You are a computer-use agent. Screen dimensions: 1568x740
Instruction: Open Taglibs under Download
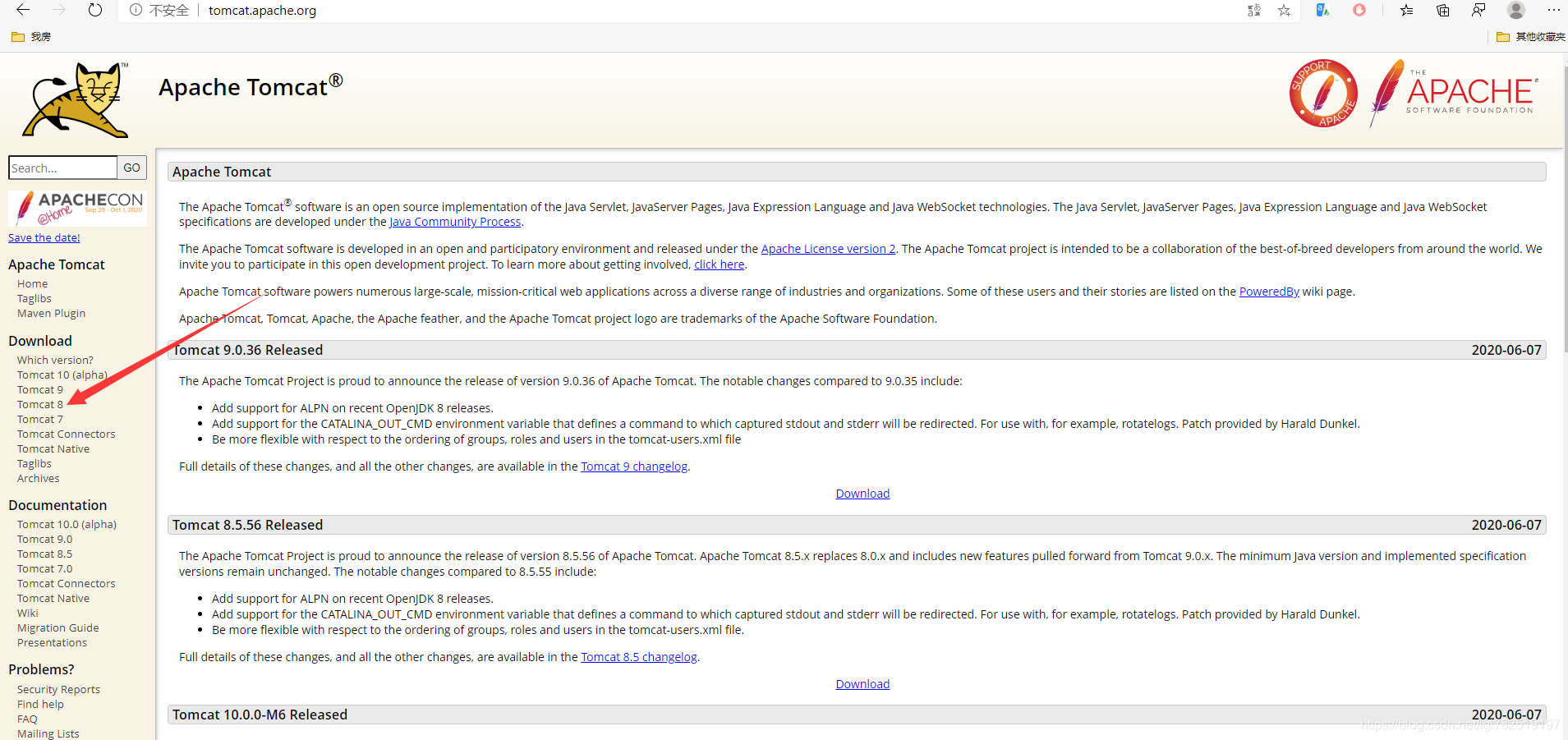(34, 464)
